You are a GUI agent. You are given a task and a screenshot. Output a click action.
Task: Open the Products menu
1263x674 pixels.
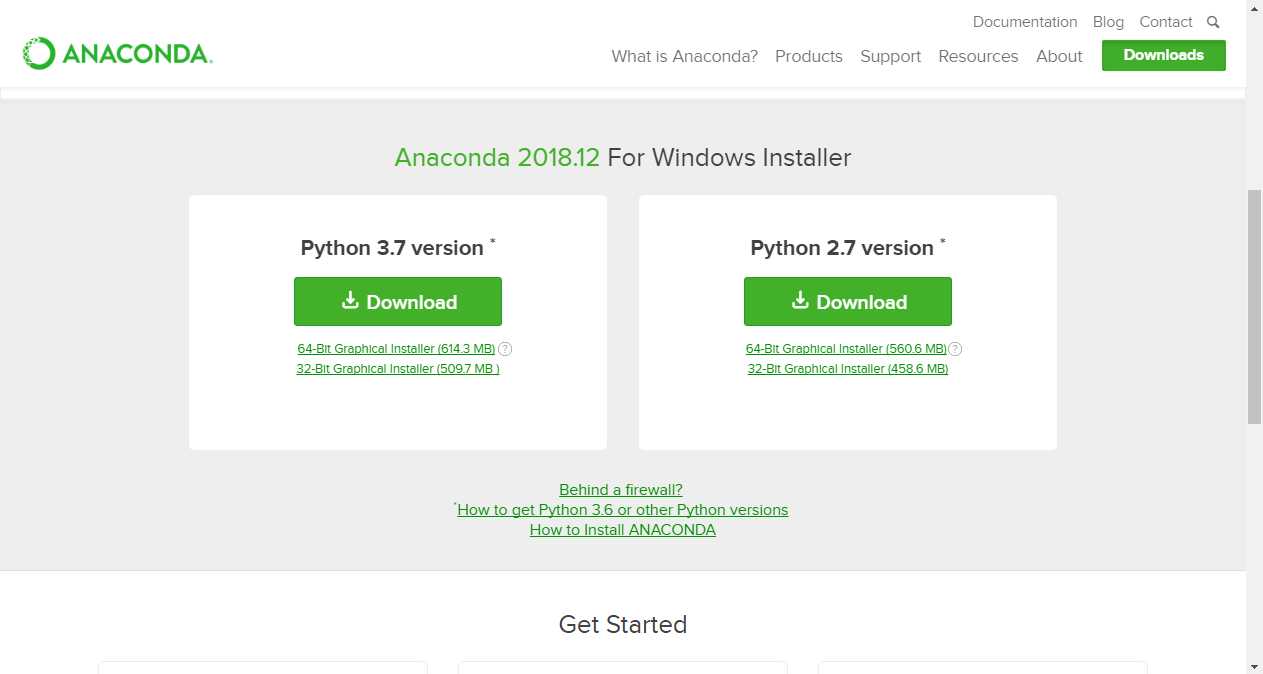(x=809, y=56)
